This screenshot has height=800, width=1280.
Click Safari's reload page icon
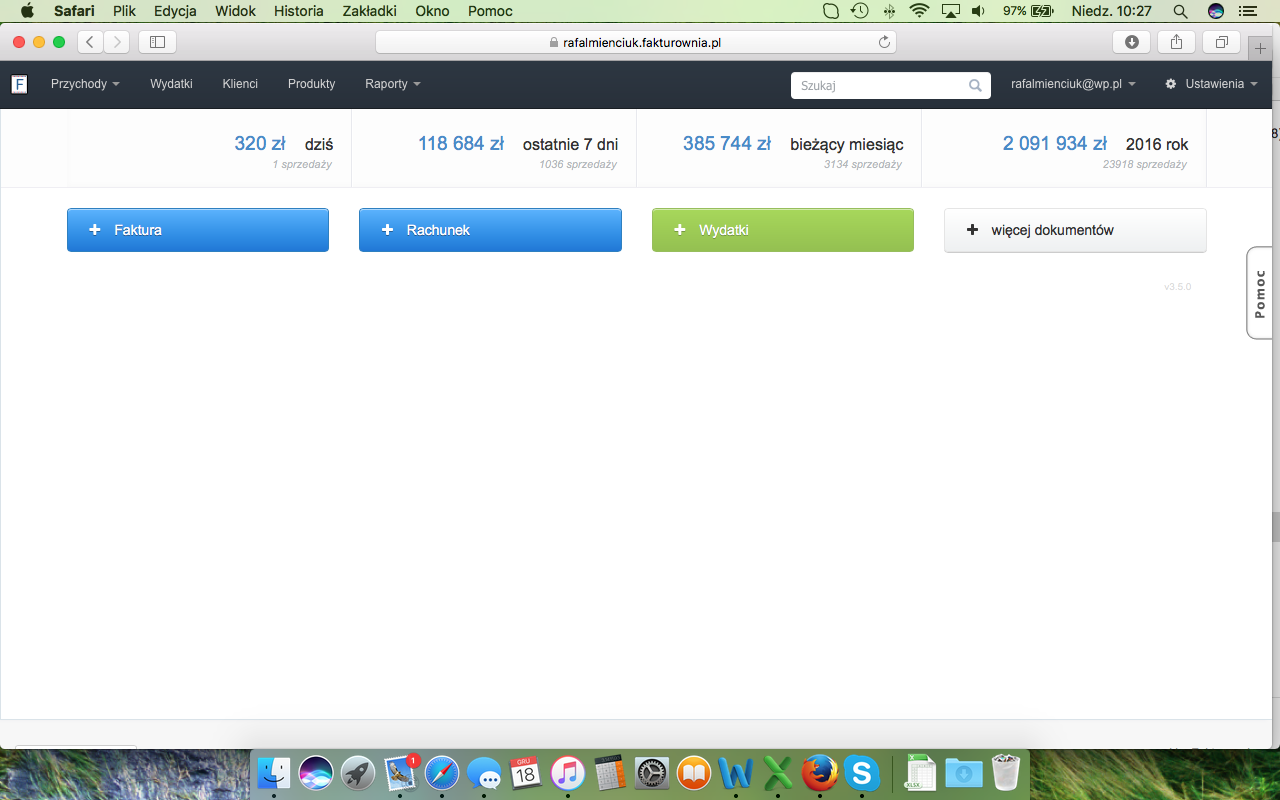point(884,42)
